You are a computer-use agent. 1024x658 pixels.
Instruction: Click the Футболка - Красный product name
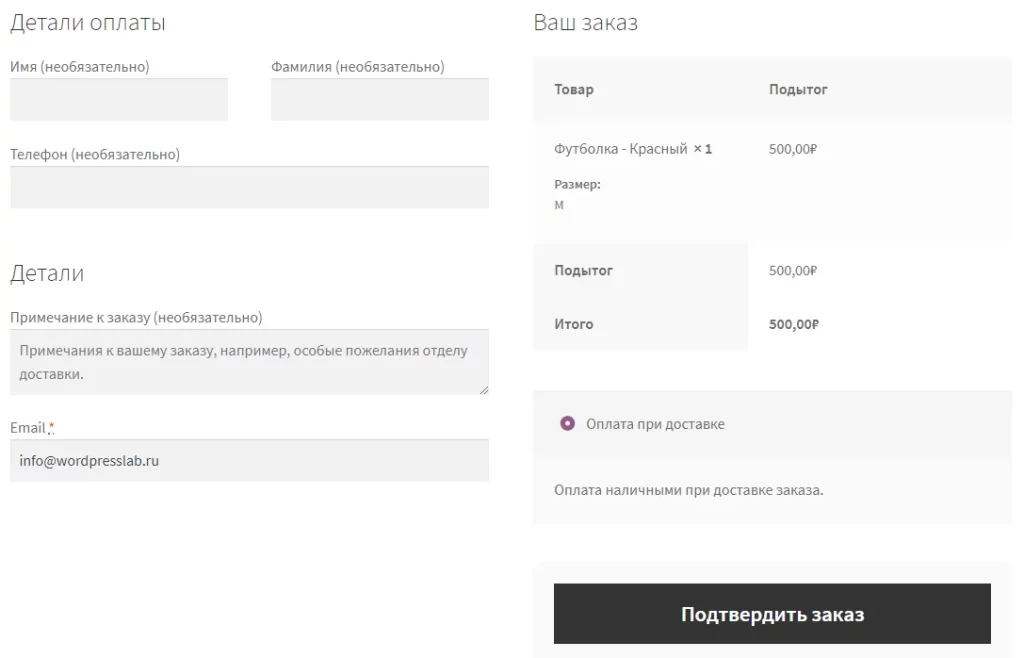(620, 149)
